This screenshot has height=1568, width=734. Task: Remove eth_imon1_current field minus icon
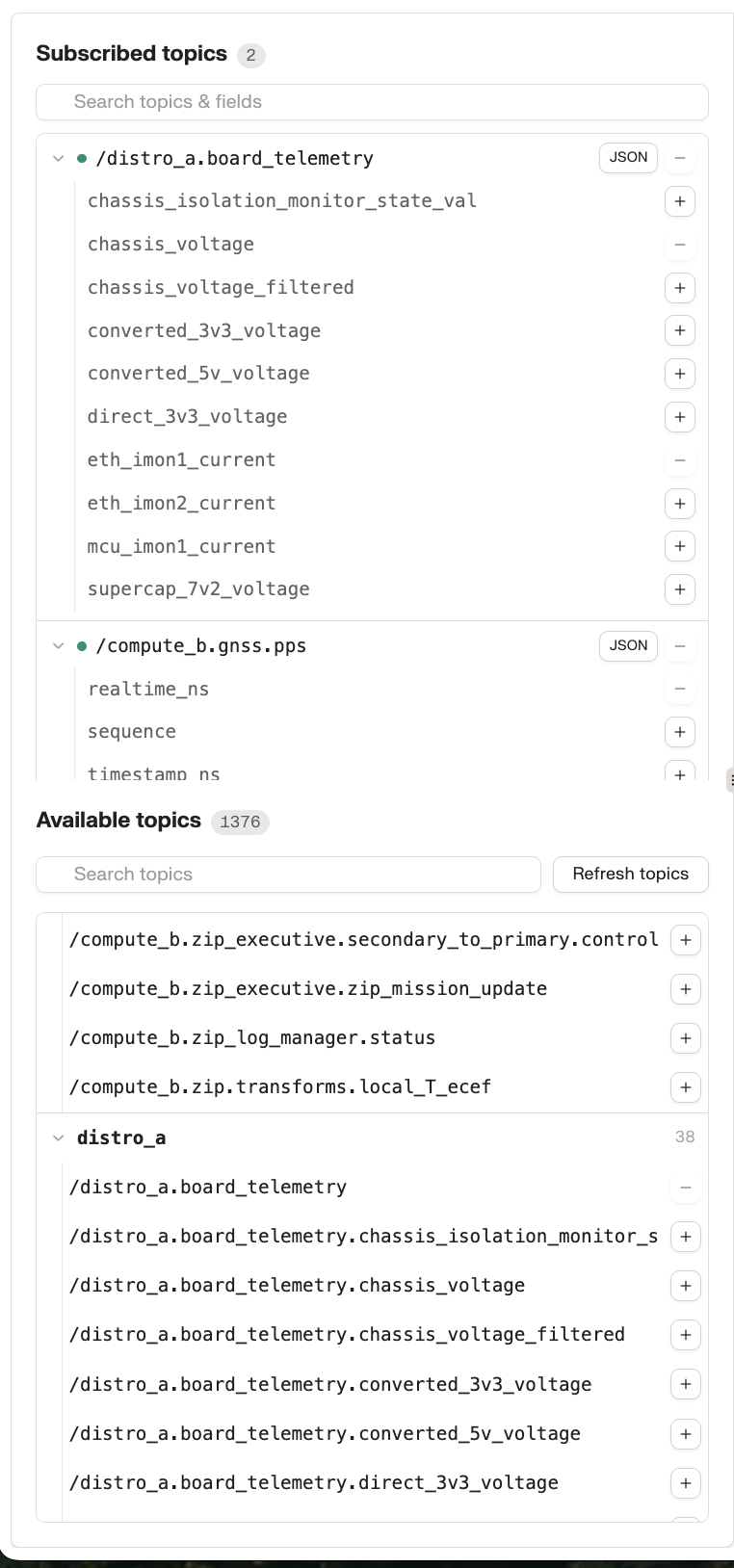pos(680,460)
